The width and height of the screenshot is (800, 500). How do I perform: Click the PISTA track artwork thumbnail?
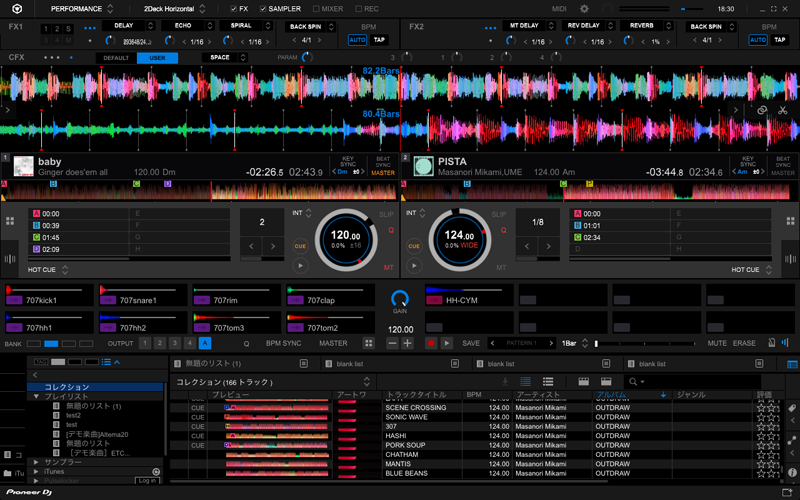click(423, 166)
